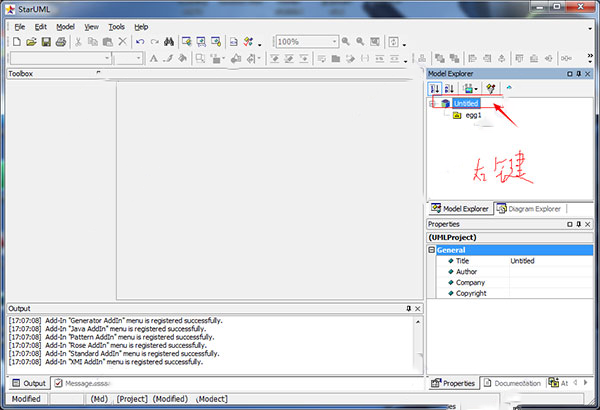Image resolution: width=600 pixels, height=410 pixels.
Task: Collapse the Untitled project tree node
Action: click(432, 104)
